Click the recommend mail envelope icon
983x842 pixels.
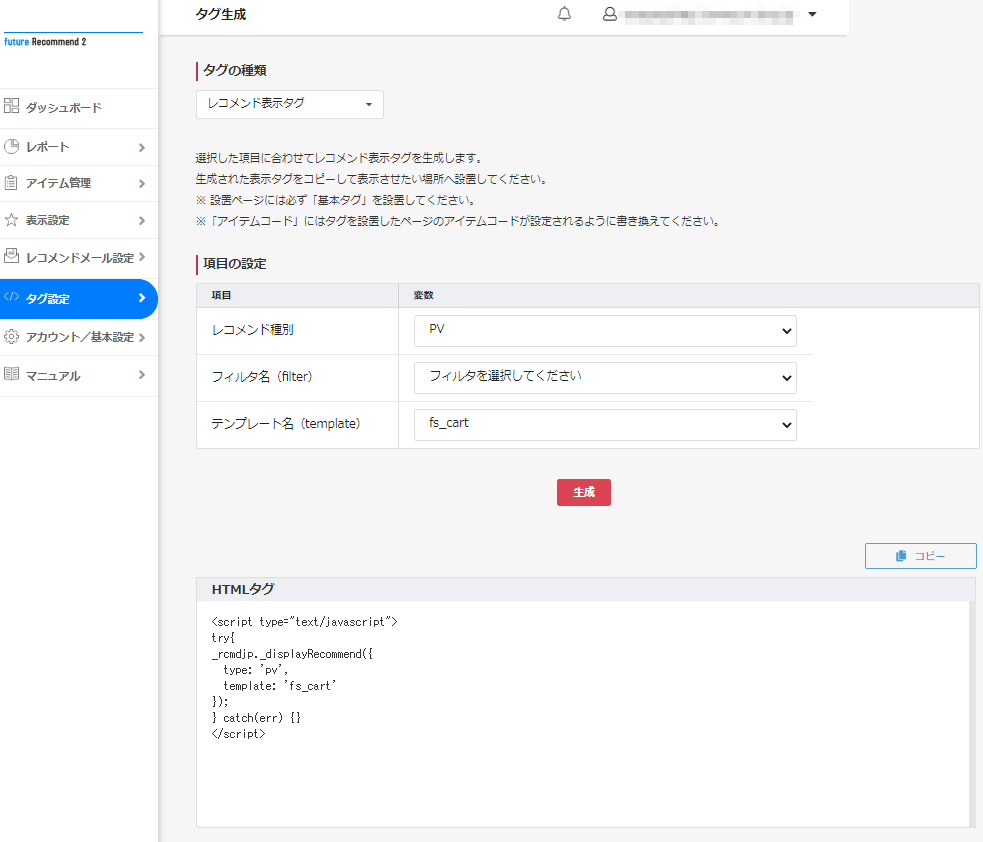click(11, 256)
